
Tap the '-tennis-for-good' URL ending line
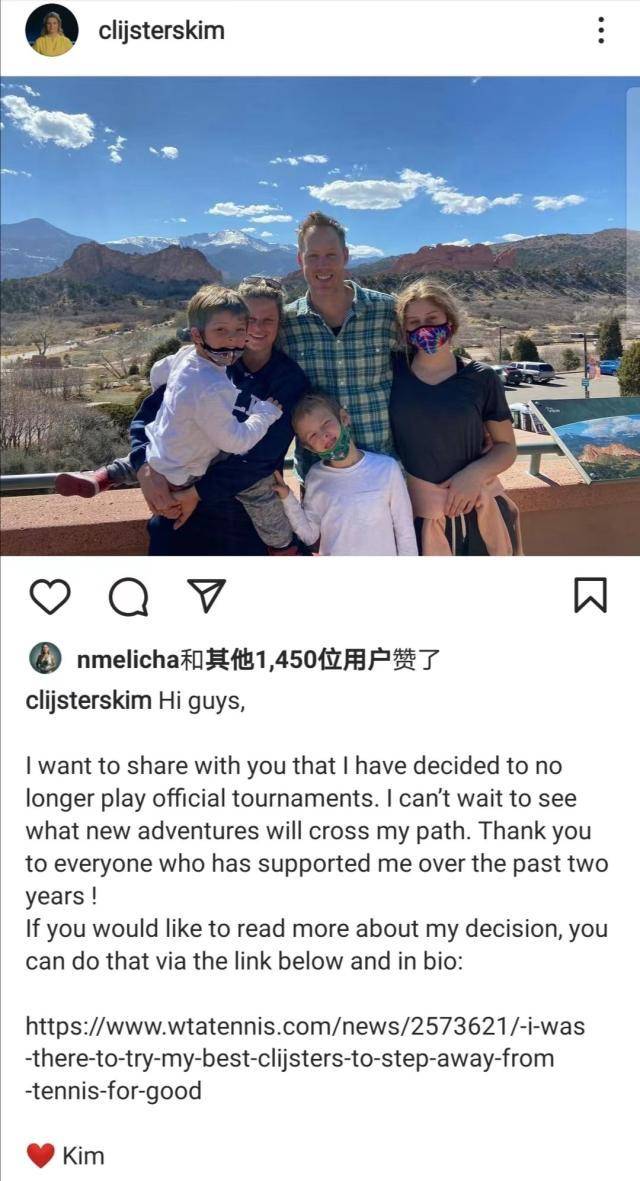click(114, 1091)
